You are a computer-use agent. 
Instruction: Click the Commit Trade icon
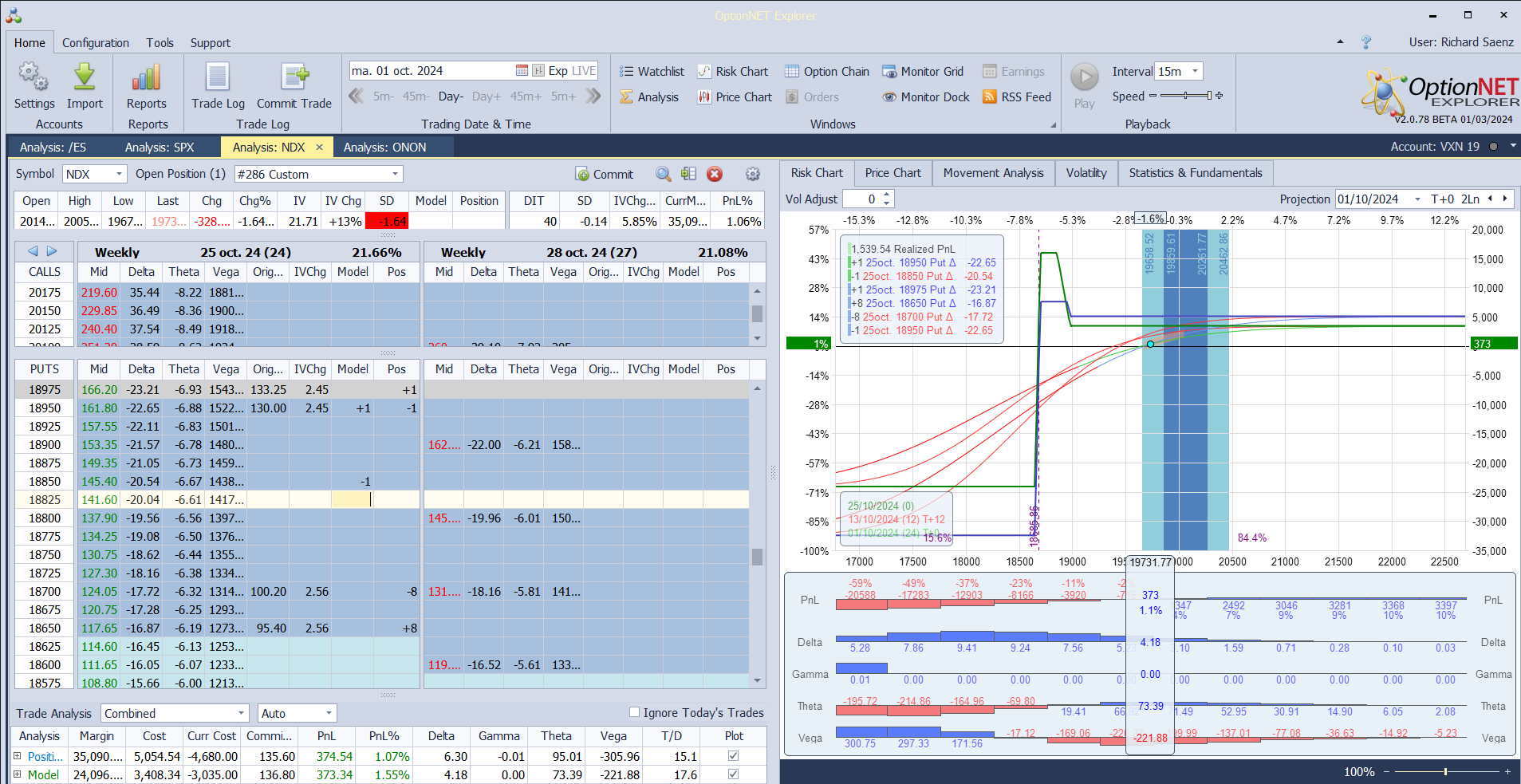point(294,77)
